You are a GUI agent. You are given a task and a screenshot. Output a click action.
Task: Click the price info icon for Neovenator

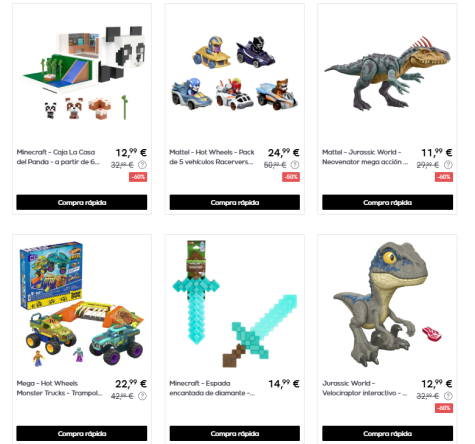point(448,165)
